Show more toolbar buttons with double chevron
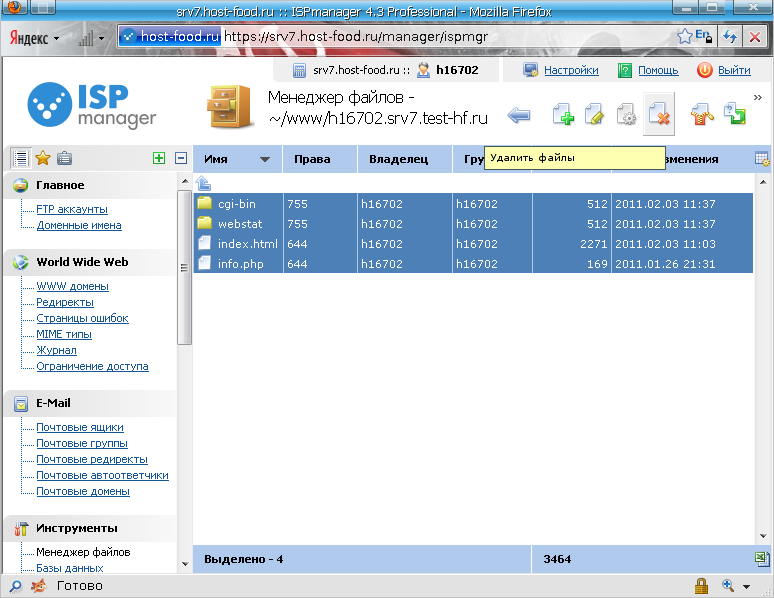Screen dimensions: 774x598 [758, 98]
